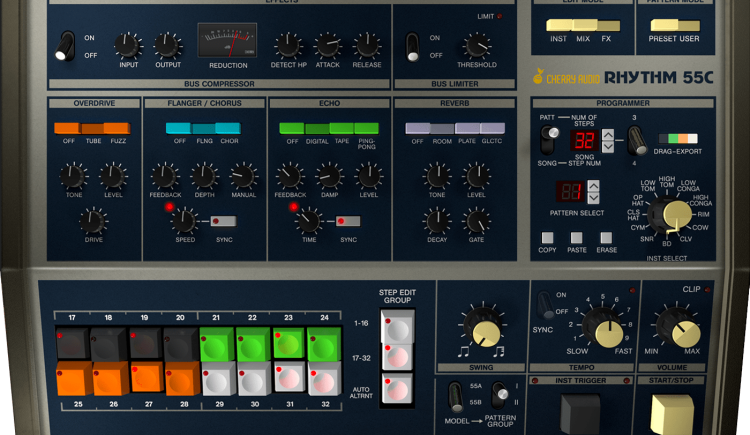Click the compressor OUTPUT knob
The image size is (750, 435).
point(167,46)
